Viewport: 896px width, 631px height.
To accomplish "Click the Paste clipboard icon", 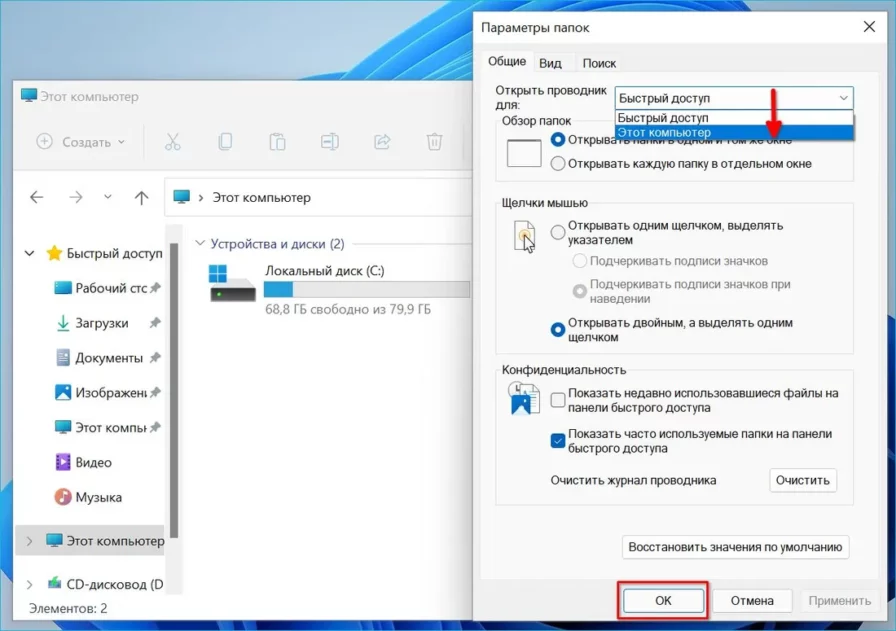I will tap(277, 142).
